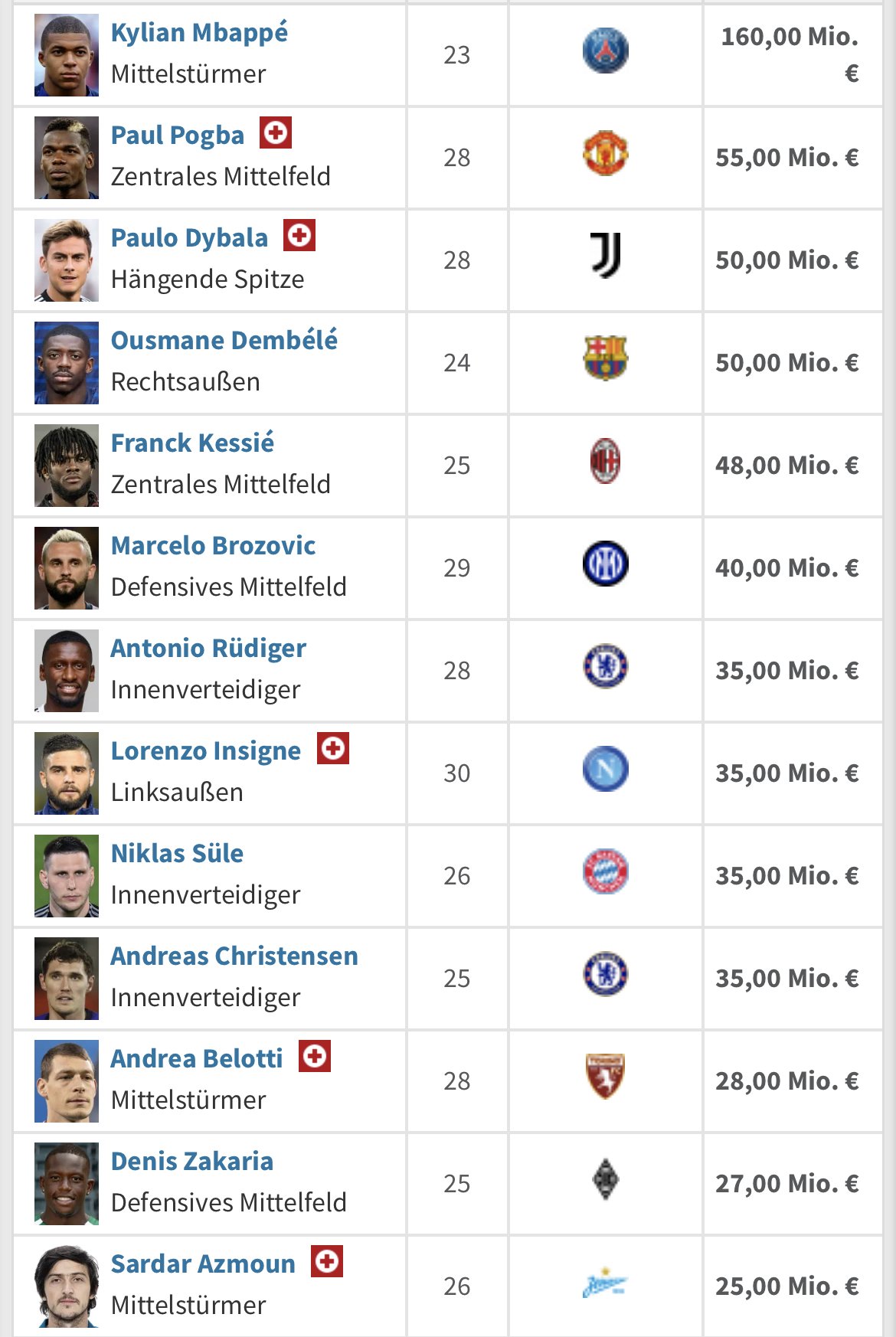Click the SSC Napoli club crest
896x1337 pixels.
tap(605, 769)
